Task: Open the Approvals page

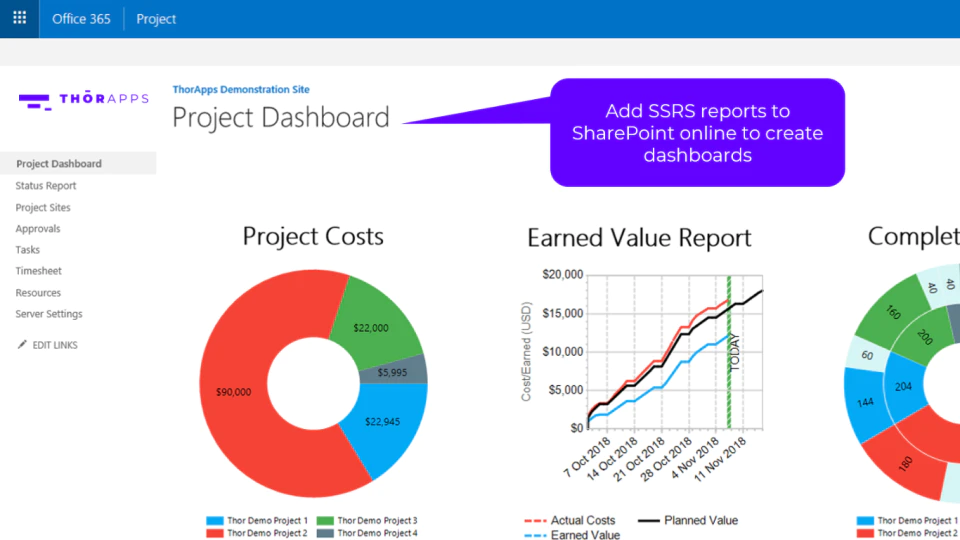Action: (38, 228)
